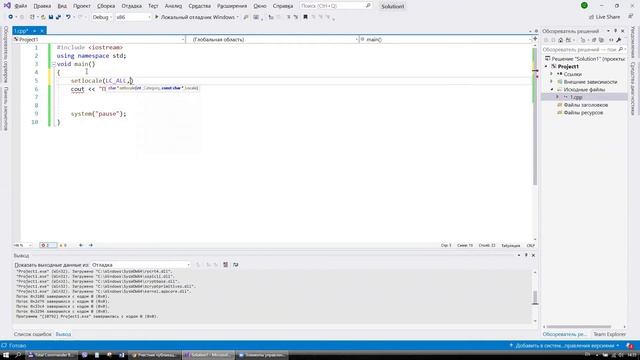640x360 pixels.
Task: Open the Проект menu
Action: (82, 6)
